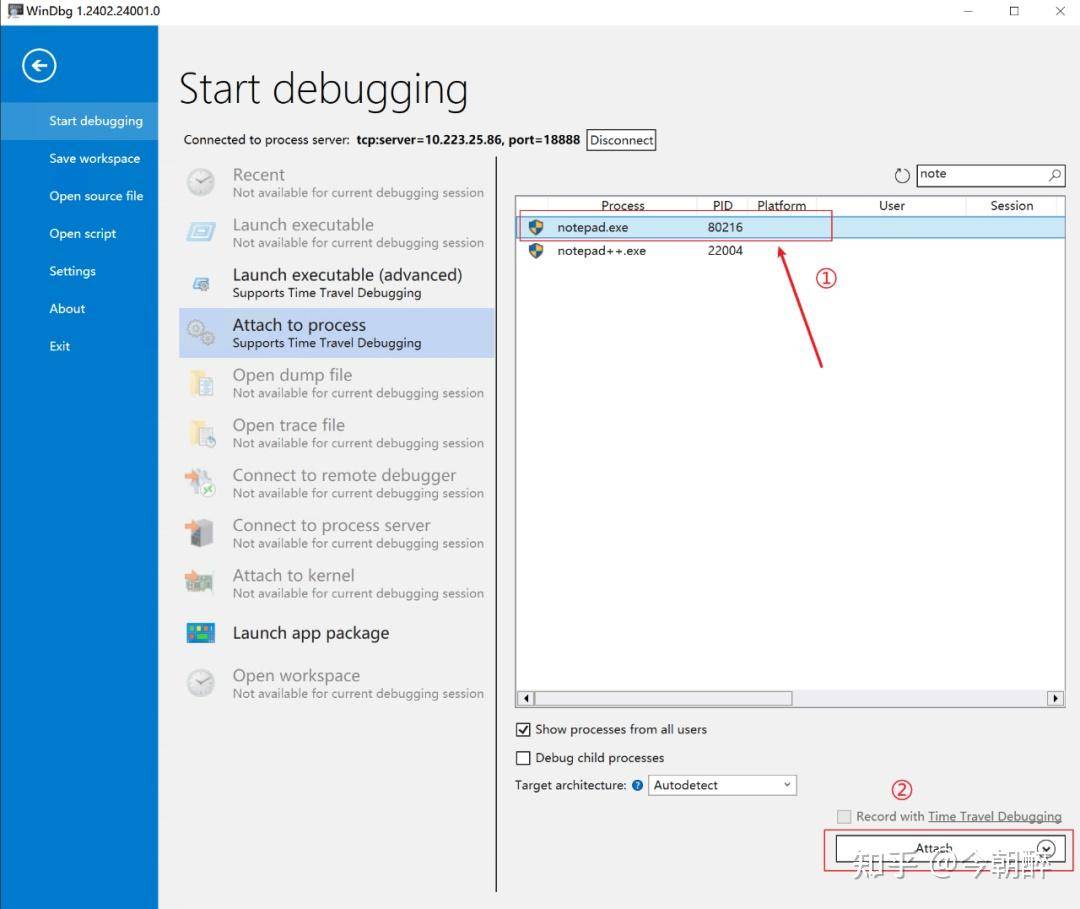Click the scroll left arrow of process list
The height and width of the screenshot is (909, 1080).
526,698
